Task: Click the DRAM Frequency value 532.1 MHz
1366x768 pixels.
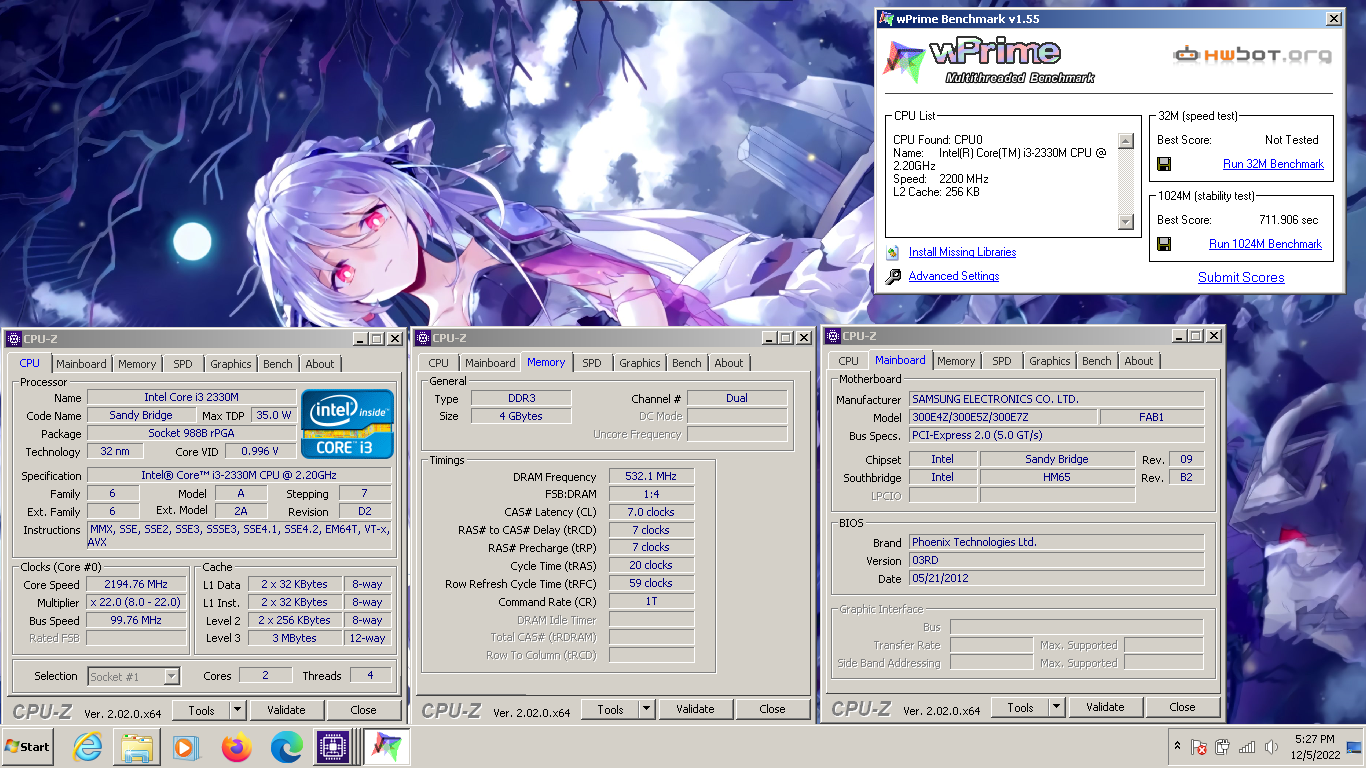Action: tap(651, 477)
